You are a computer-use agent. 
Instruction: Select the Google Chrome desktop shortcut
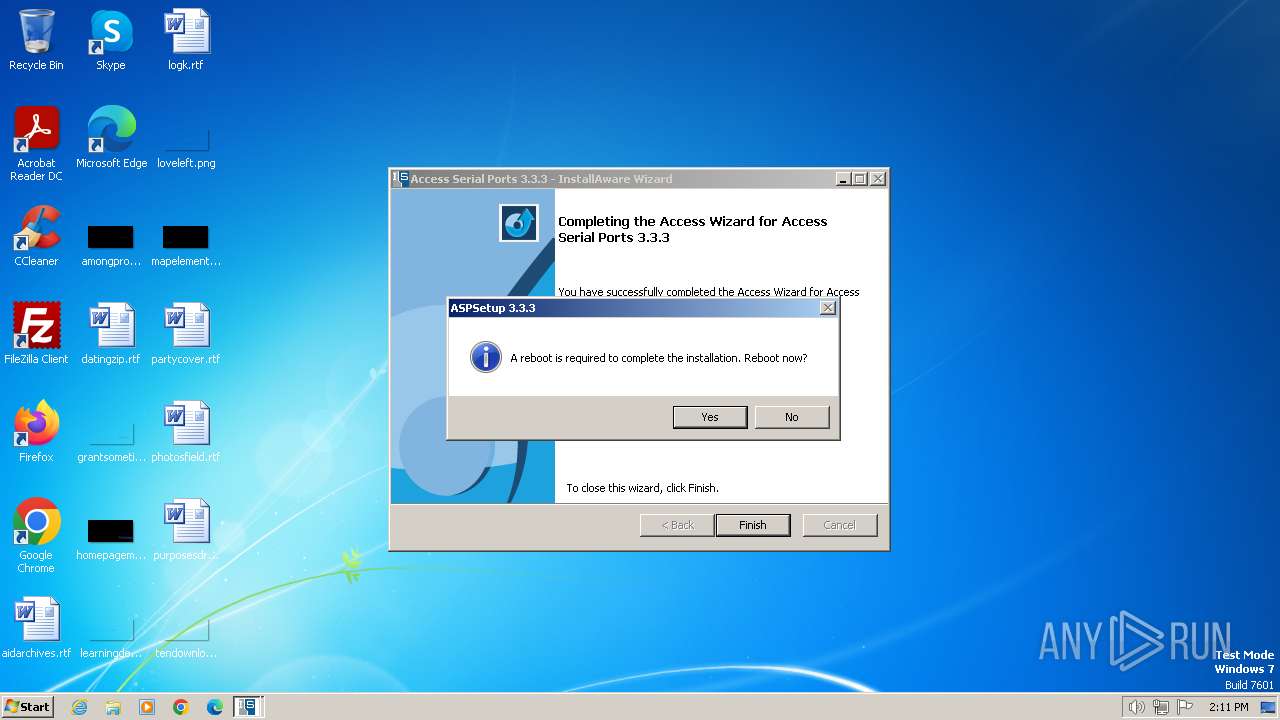(x=36, y=536)
